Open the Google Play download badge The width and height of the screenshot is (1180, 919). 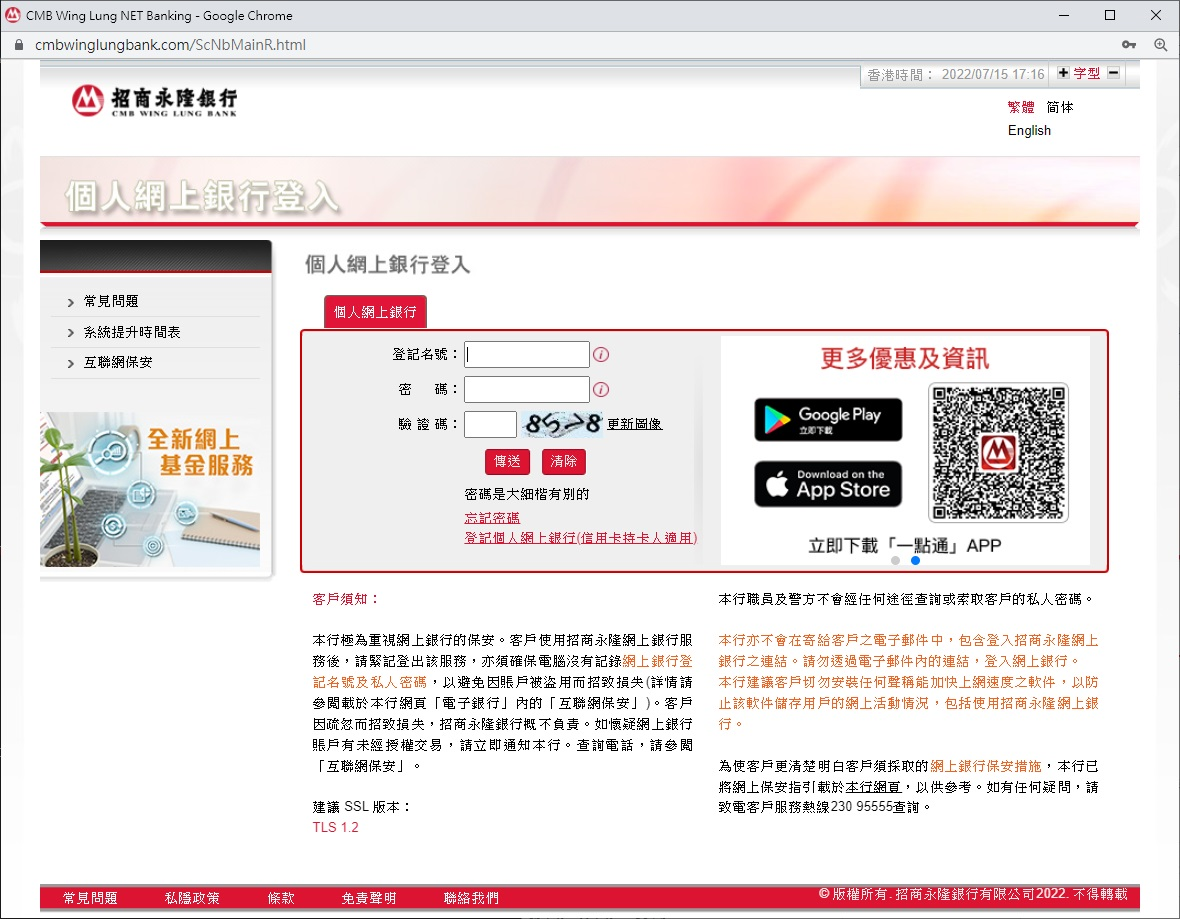828,419
